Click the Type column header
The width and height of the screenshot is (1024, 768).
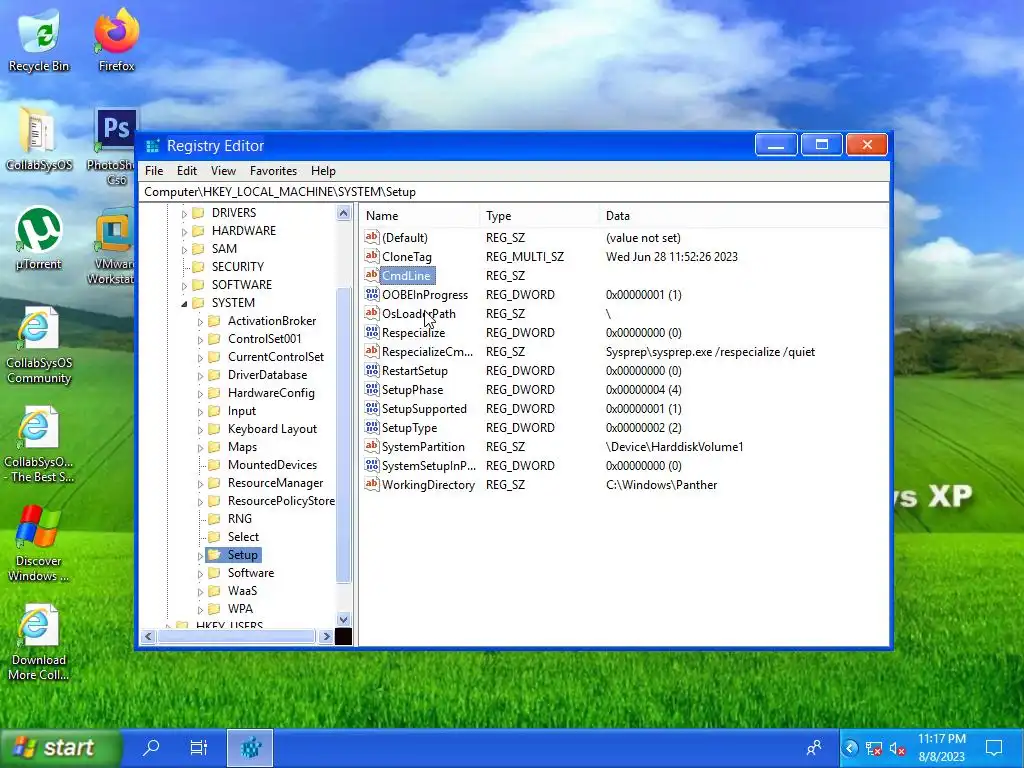(x=539, y=216)
